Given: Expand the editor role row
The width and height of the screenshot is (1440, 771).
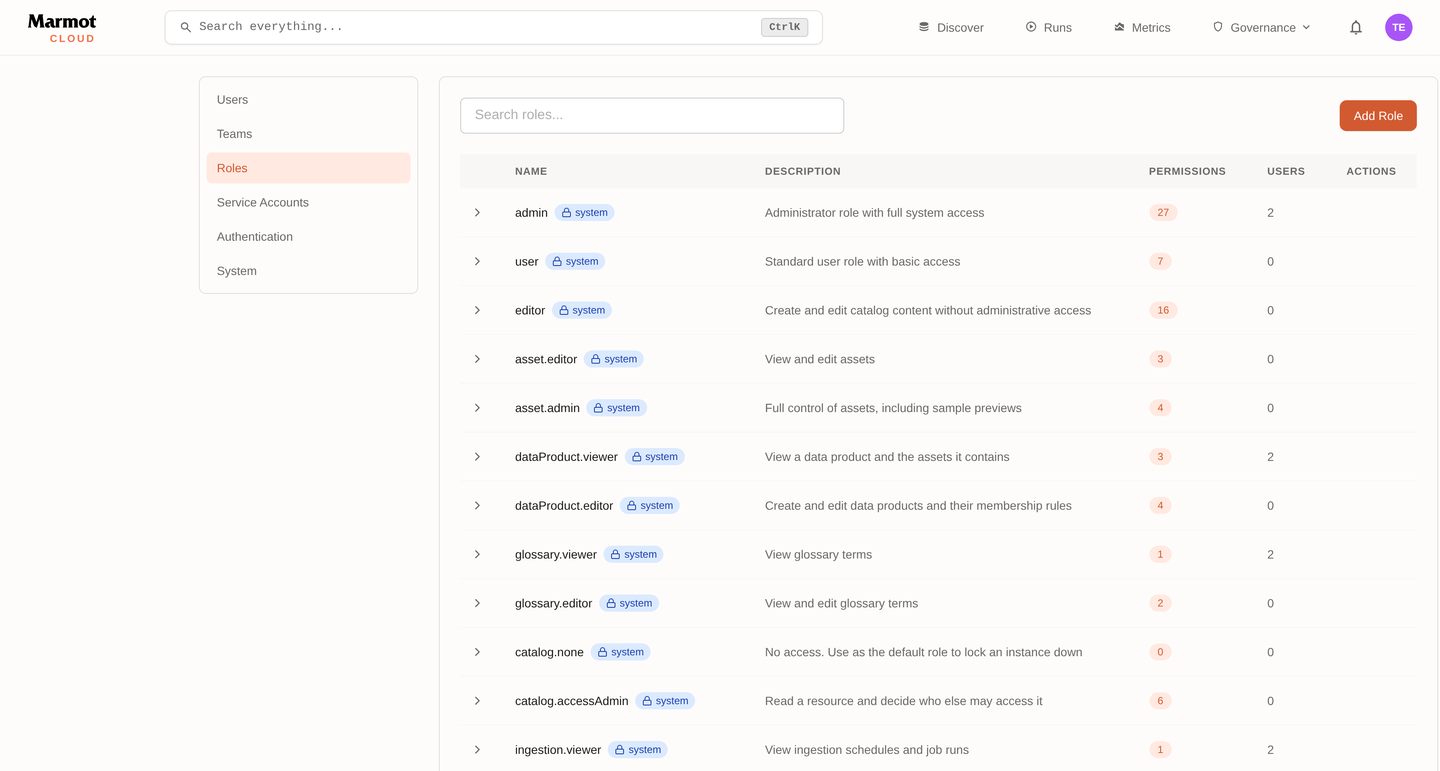Looking at the screenshot, I should pos(477,311).
